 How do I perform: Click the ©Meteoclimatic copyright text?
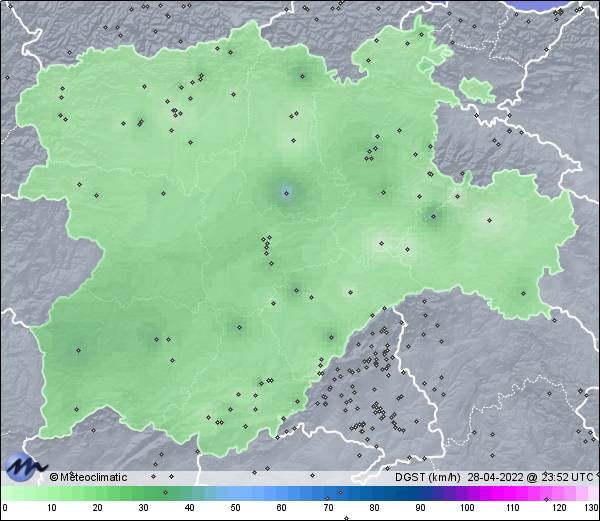pyautogui.click(x=88, y=477)
